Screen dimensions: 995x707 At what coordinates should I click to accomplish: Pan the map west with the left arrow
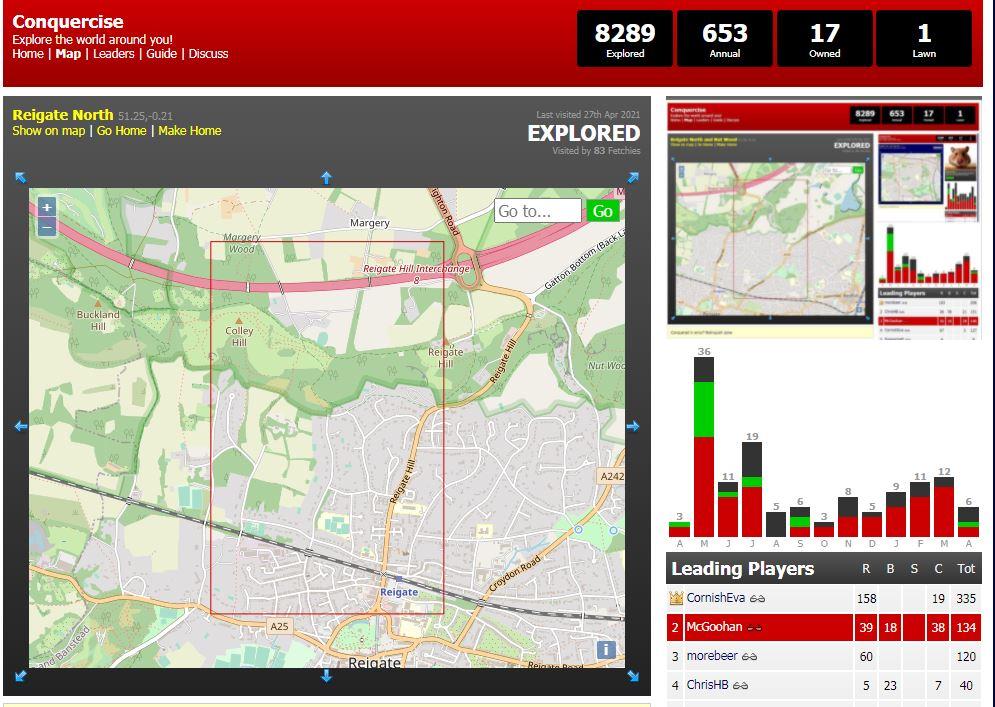click(x=21, y=426)
